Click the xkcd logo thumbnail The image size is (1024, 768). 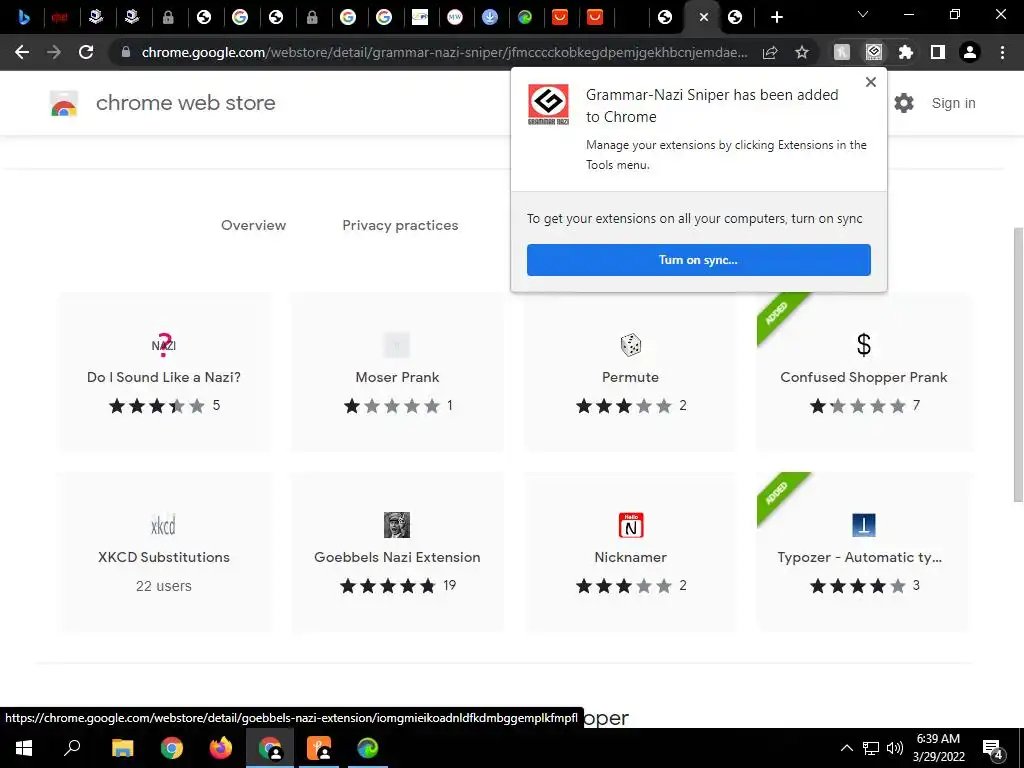pyautogui.click(x=163, y=525)
